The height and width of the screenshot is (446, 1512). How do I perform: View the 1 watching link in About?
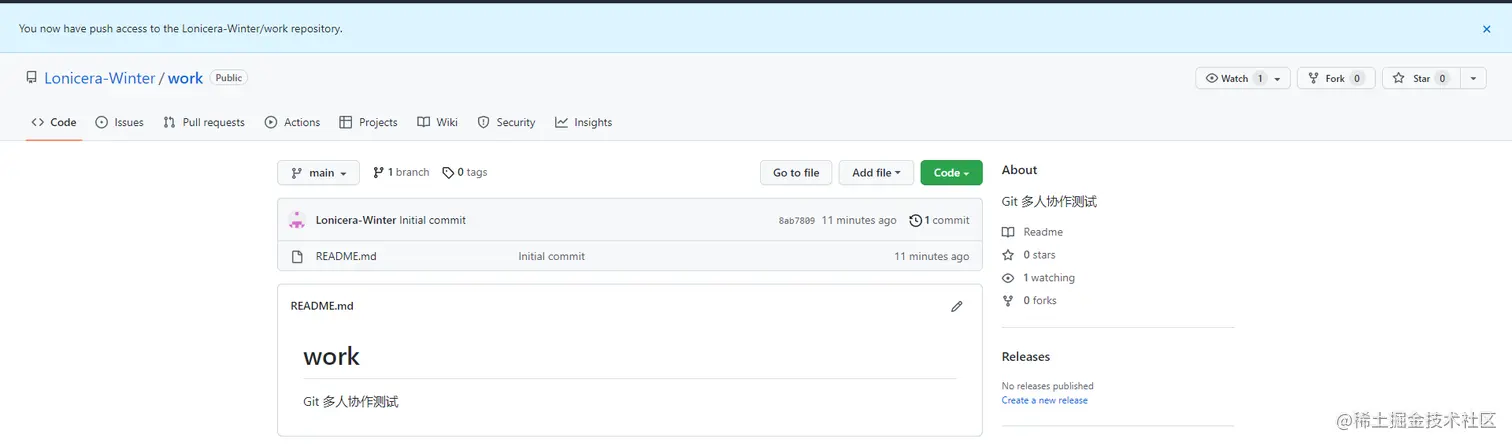coord(1039,278)
